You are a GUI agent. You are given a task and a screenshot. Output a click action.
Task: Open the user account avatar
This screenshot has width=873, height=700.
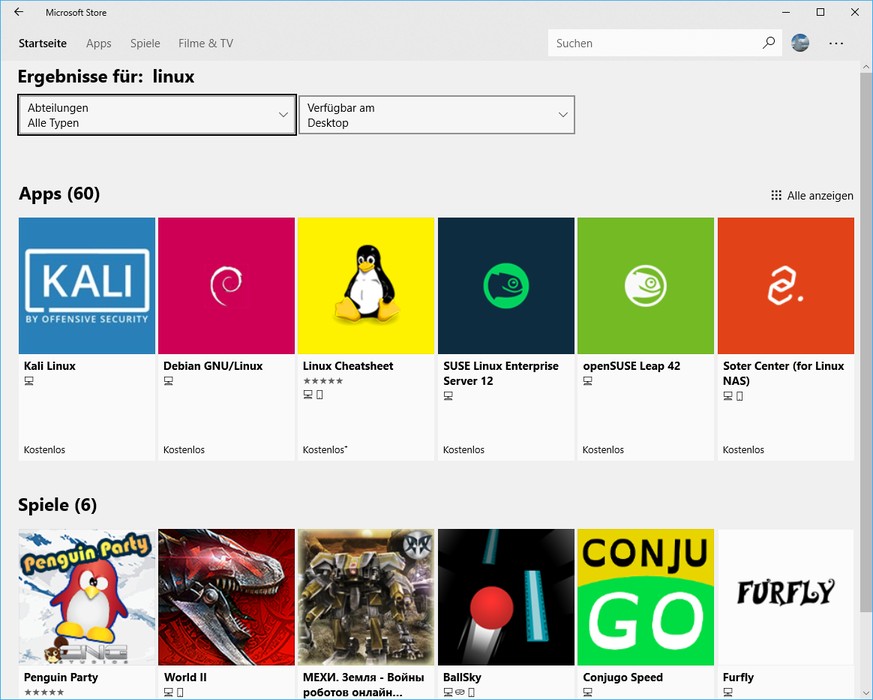click(800, 43)
